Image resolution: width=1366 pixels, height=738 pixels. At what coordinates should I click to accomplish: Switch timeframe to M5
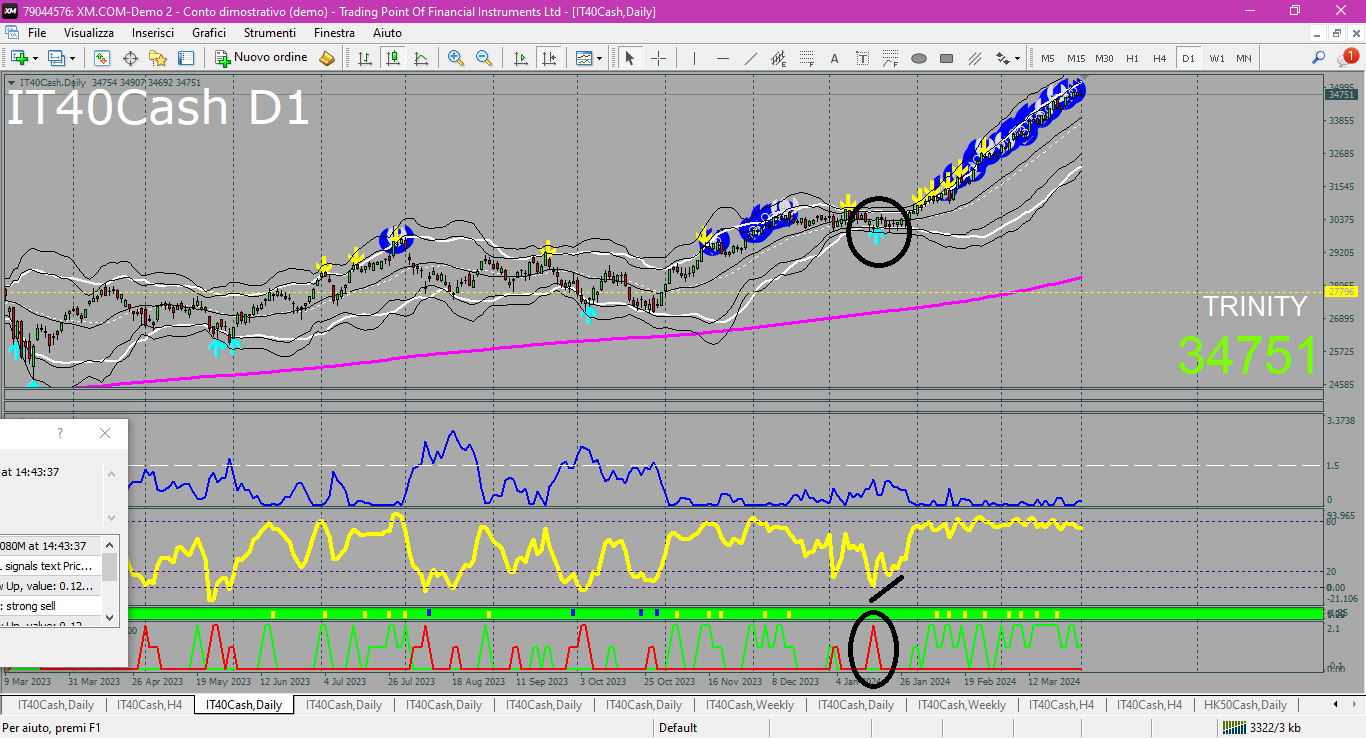pos(1047,58)
